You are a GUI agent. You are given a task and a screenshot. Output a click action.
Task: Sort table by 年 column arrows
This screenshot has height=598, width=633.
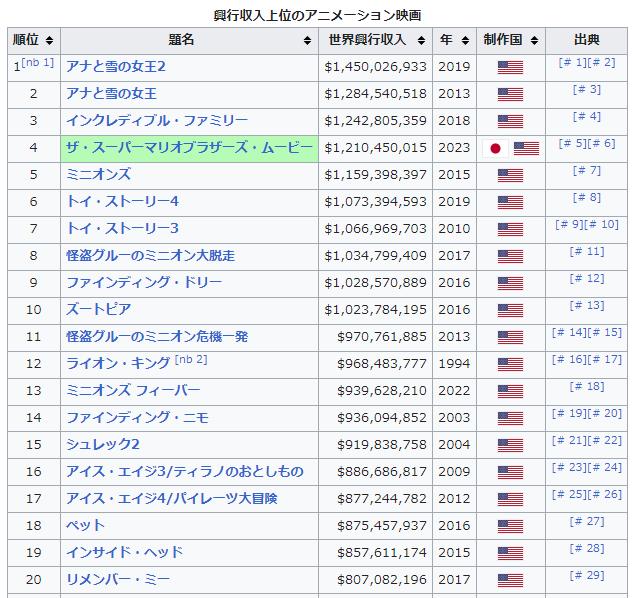465,40
